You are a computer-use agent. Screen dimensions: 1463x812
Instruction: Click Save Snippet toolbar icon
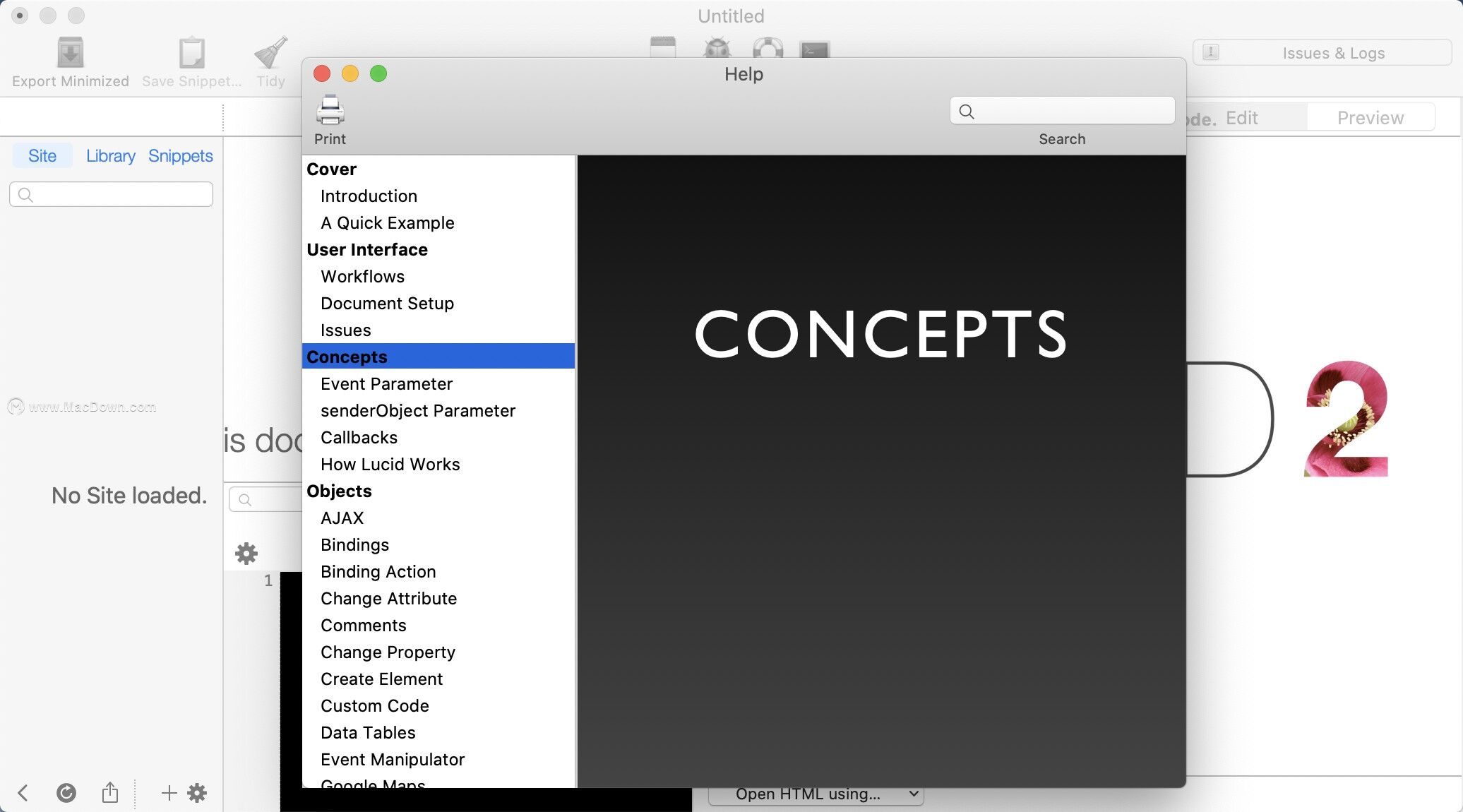click(191, 53)
